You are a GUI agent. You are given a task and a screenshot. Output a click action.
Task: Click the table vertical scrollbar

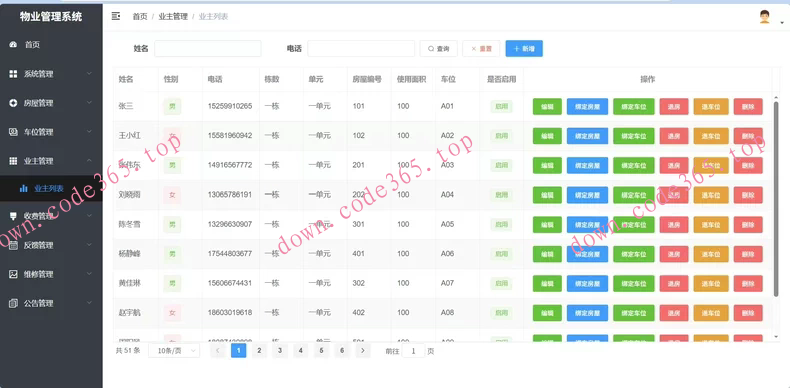tap(776, 199)
